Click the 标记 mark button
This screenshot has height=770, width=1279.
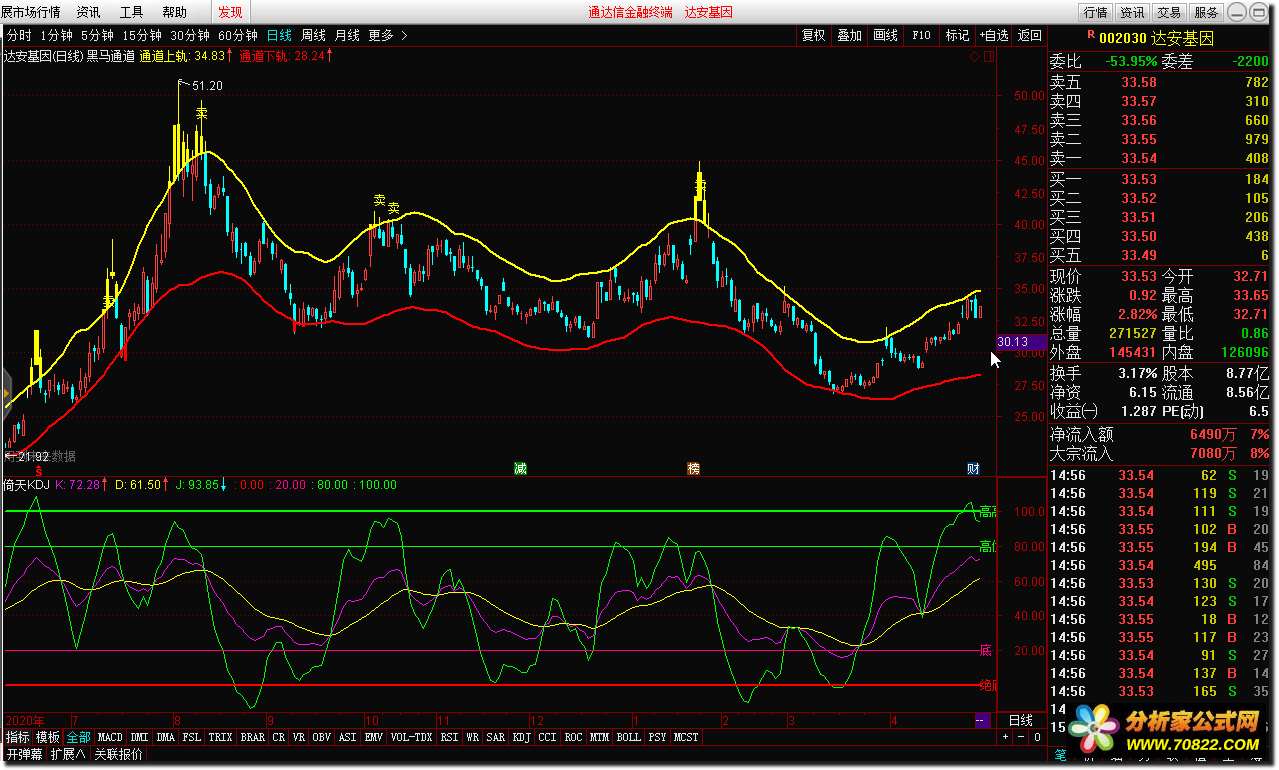click(x=957, y=35)
